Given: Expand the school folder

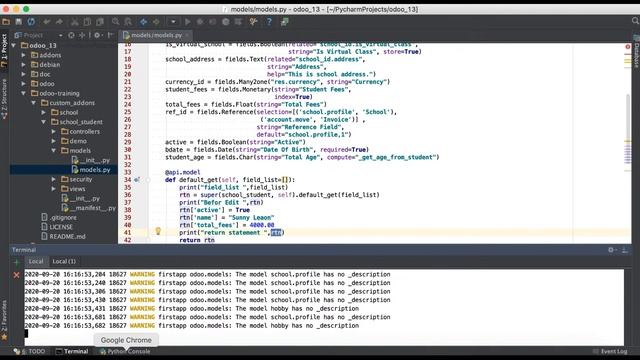Looking at the screenshot, I should tap(44, 112).
